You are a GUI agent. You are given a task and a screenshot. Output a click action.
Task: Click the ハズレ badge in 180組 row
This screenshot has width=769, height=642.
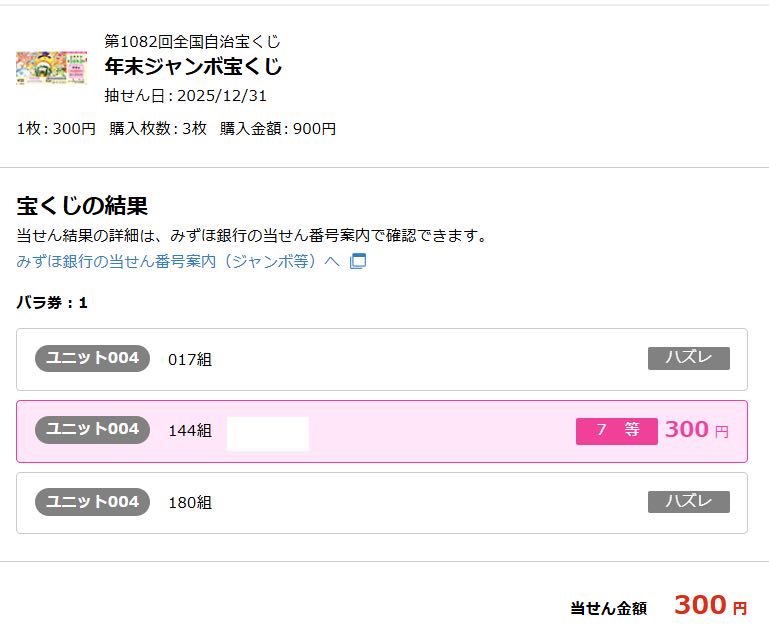point(688,502)
